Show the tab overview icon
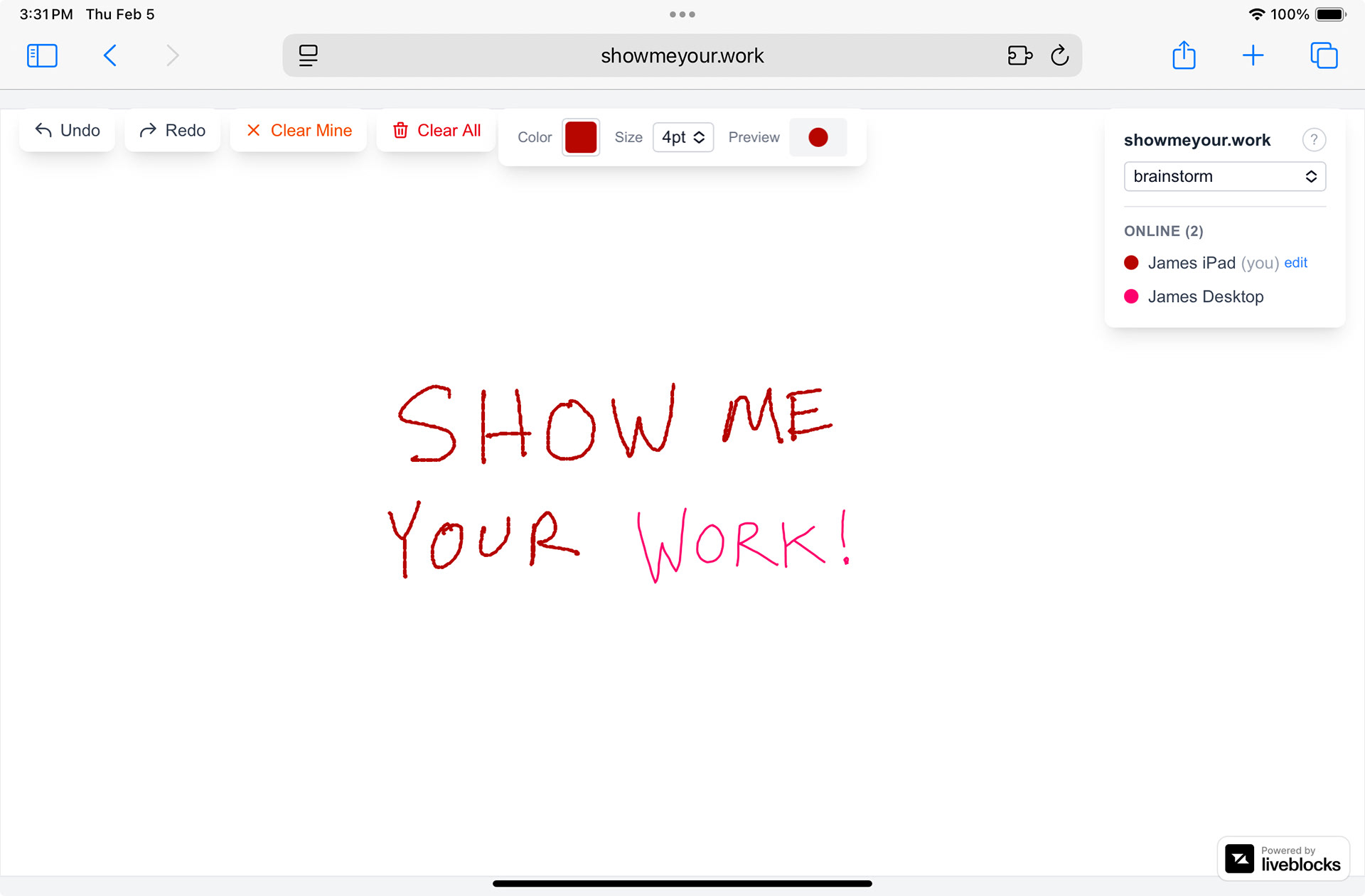This screenshot has width=1365, height=896. click(1324, 55)
